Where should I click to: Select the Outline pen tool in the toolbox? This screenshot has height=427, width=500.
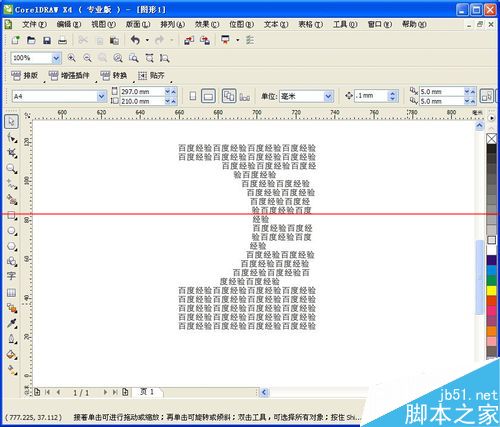point(12,339)
